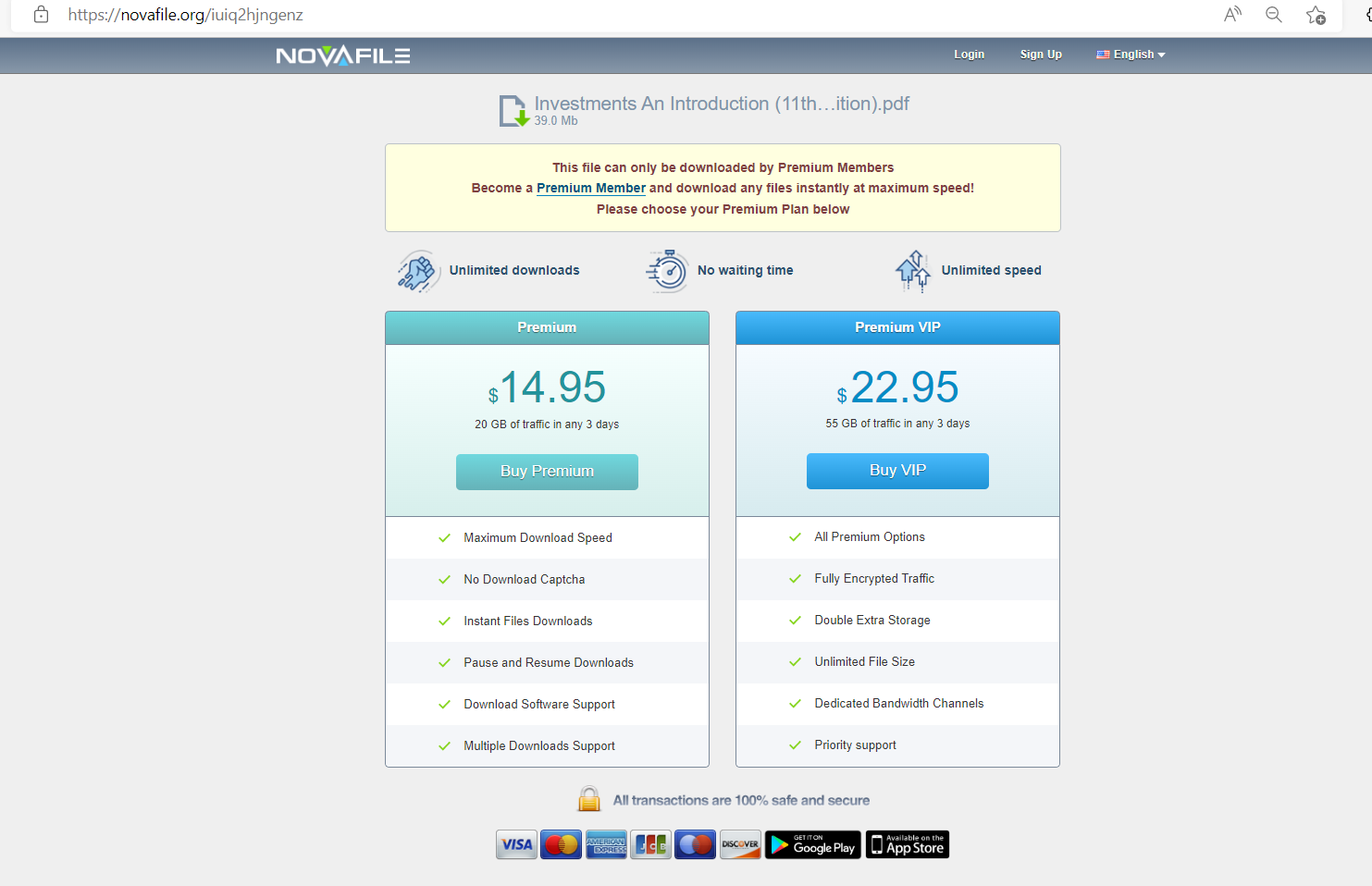Click the Pause and Resume Downloads feature
Viewport: 1372px width, 886px height.
point(549,663)
